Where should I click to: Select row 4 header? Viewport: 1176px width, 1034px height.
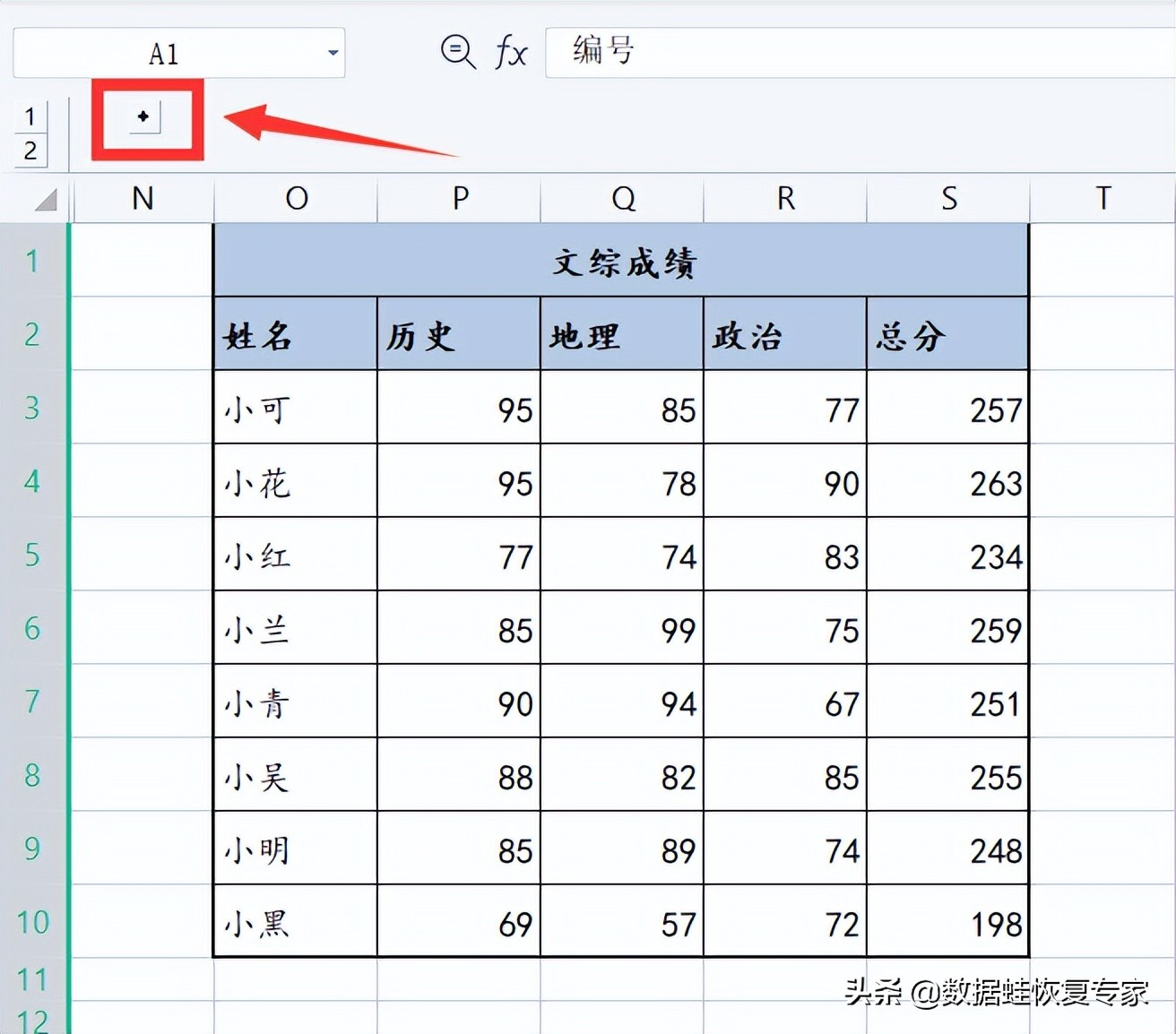[x=33, y=481]
